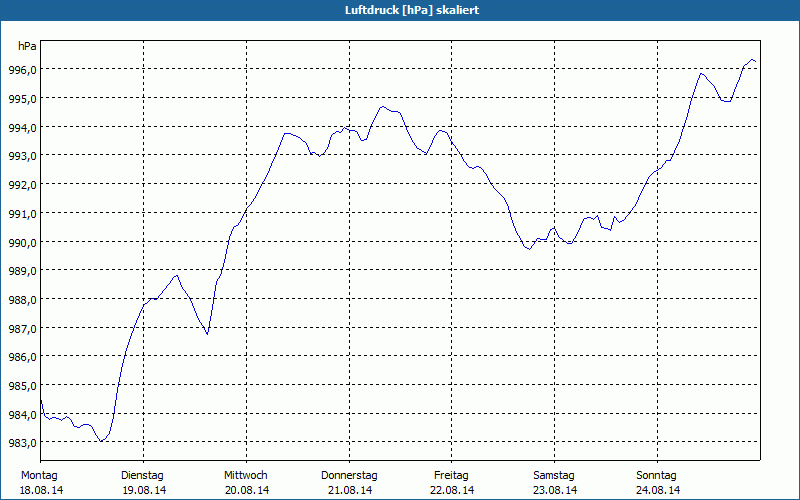Click the 'Sonntag' day label
800x500 pixels.
657,476
